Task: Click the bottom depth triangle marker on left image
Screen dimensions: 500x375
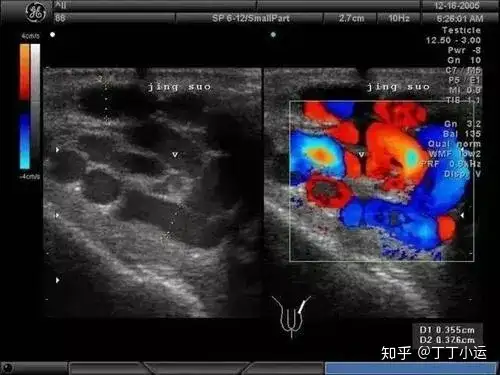Action: 58,280
